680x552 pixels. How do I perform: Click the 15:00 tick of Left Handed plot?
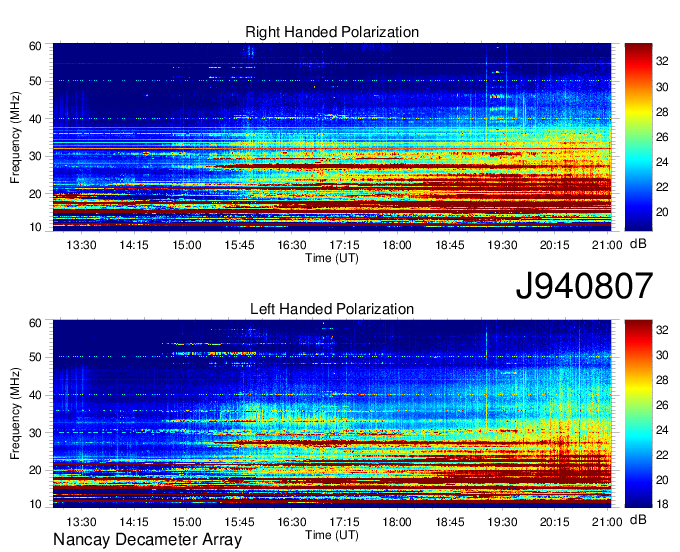[x=186, y=522]
